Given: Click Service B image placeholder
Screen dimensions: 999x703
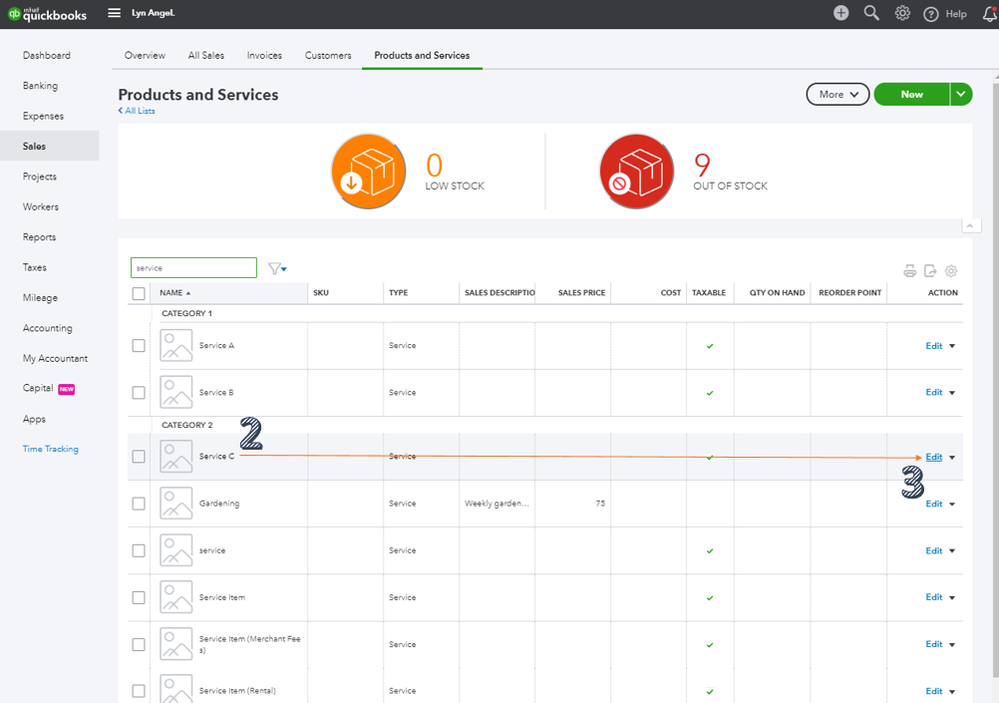Looking at the screenshot, I should [176, 392].
